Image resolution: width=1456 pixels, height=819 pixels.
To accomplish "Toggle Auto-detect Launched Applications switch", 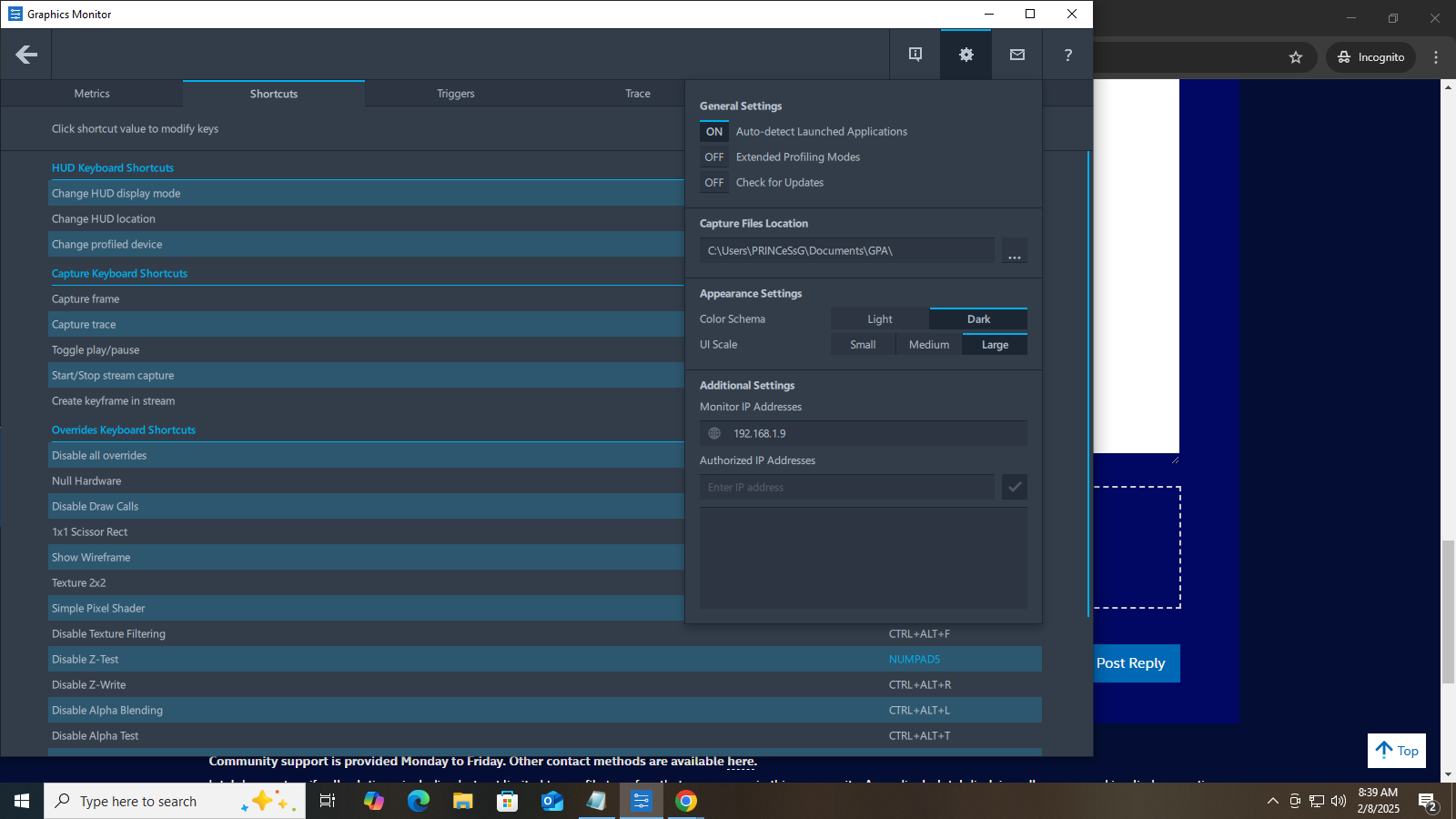I will (x=714, y=132).
